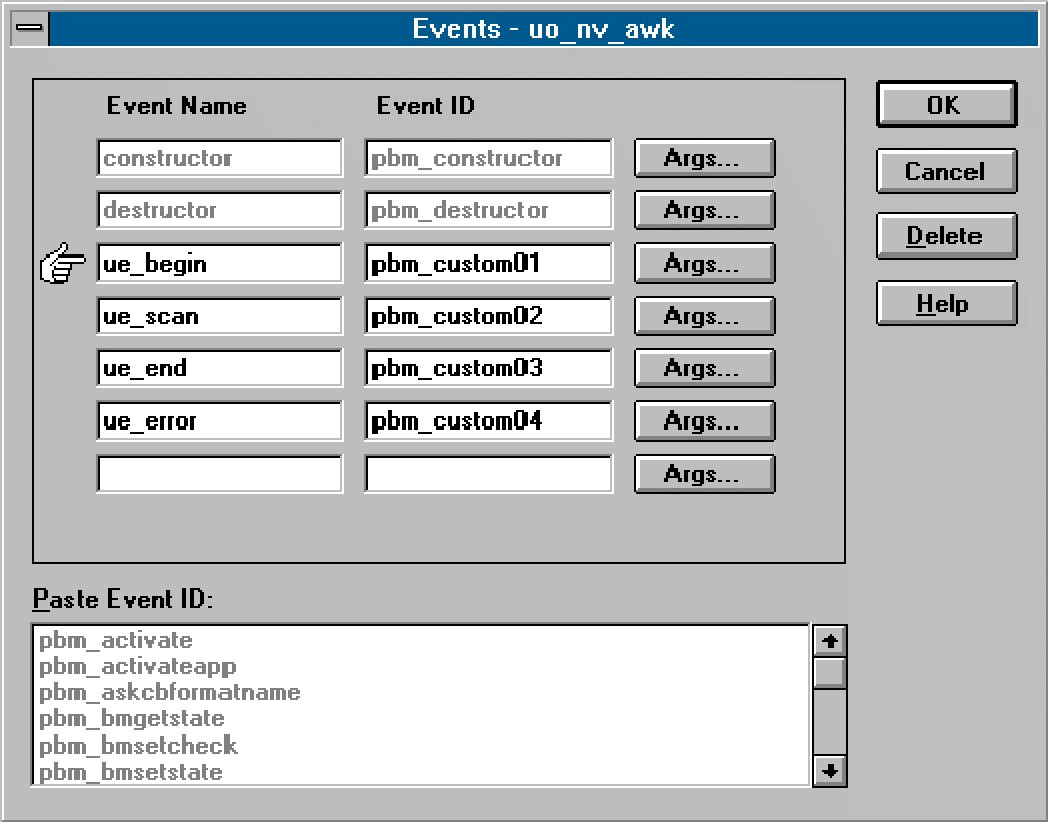This screenshot has width=1048, height=822.
Task: Open the window system menu icon
Action: pos(26,28)
